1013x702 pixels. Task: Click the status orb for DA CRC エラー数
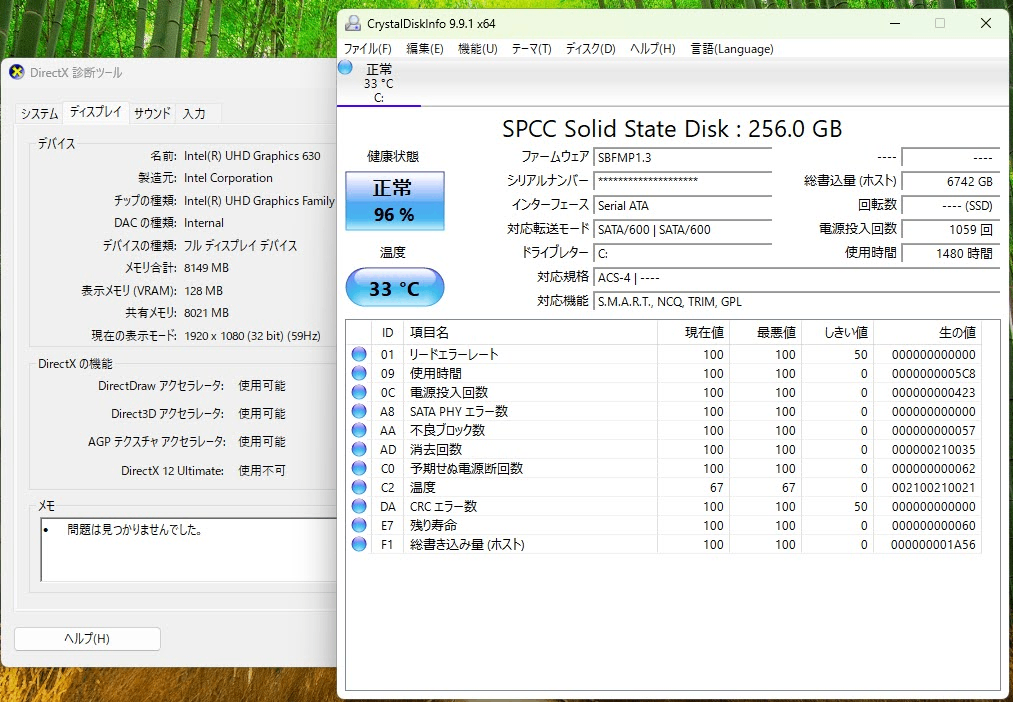click(x=359, y=506)
